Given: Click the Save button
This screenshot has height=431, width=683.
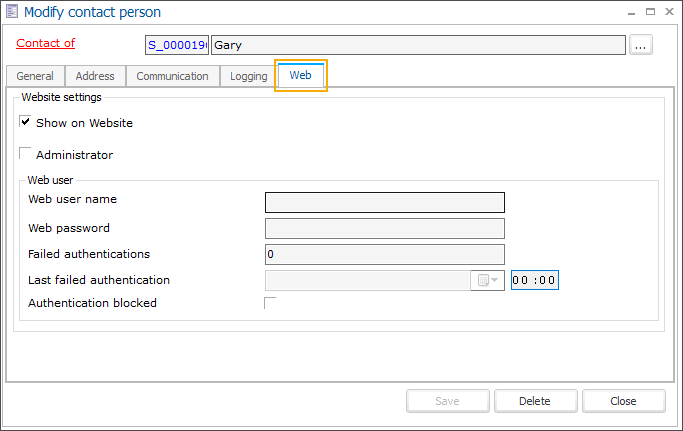Looking at the screenshot, I should tap(447, 401).
